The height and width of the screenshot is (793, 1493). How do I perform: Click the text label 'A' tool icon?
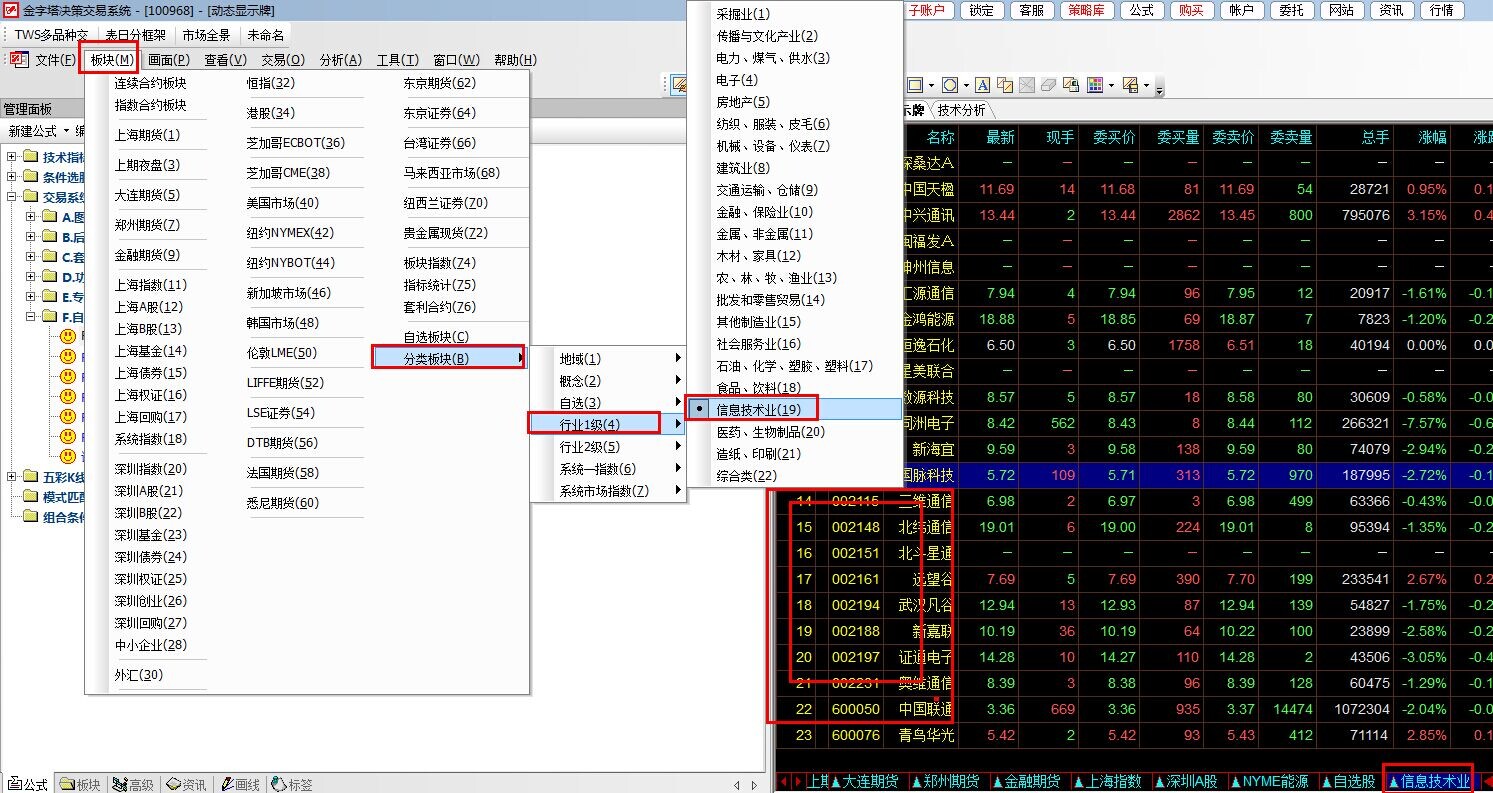(x=983, y=85)
